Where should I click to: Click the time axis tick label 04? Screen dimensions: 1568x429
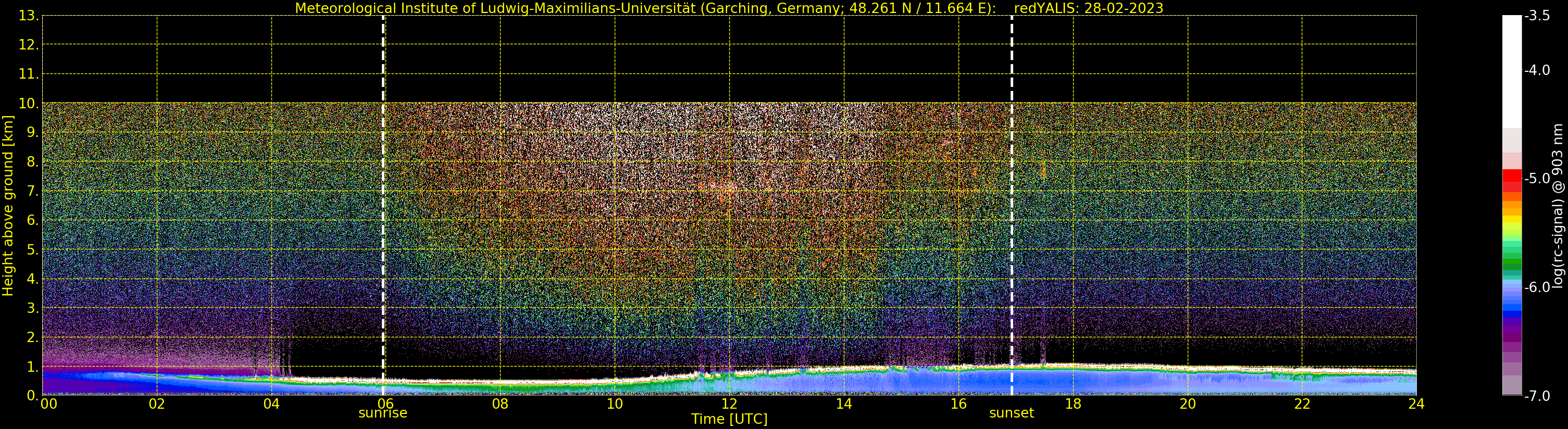coord(271,404)
